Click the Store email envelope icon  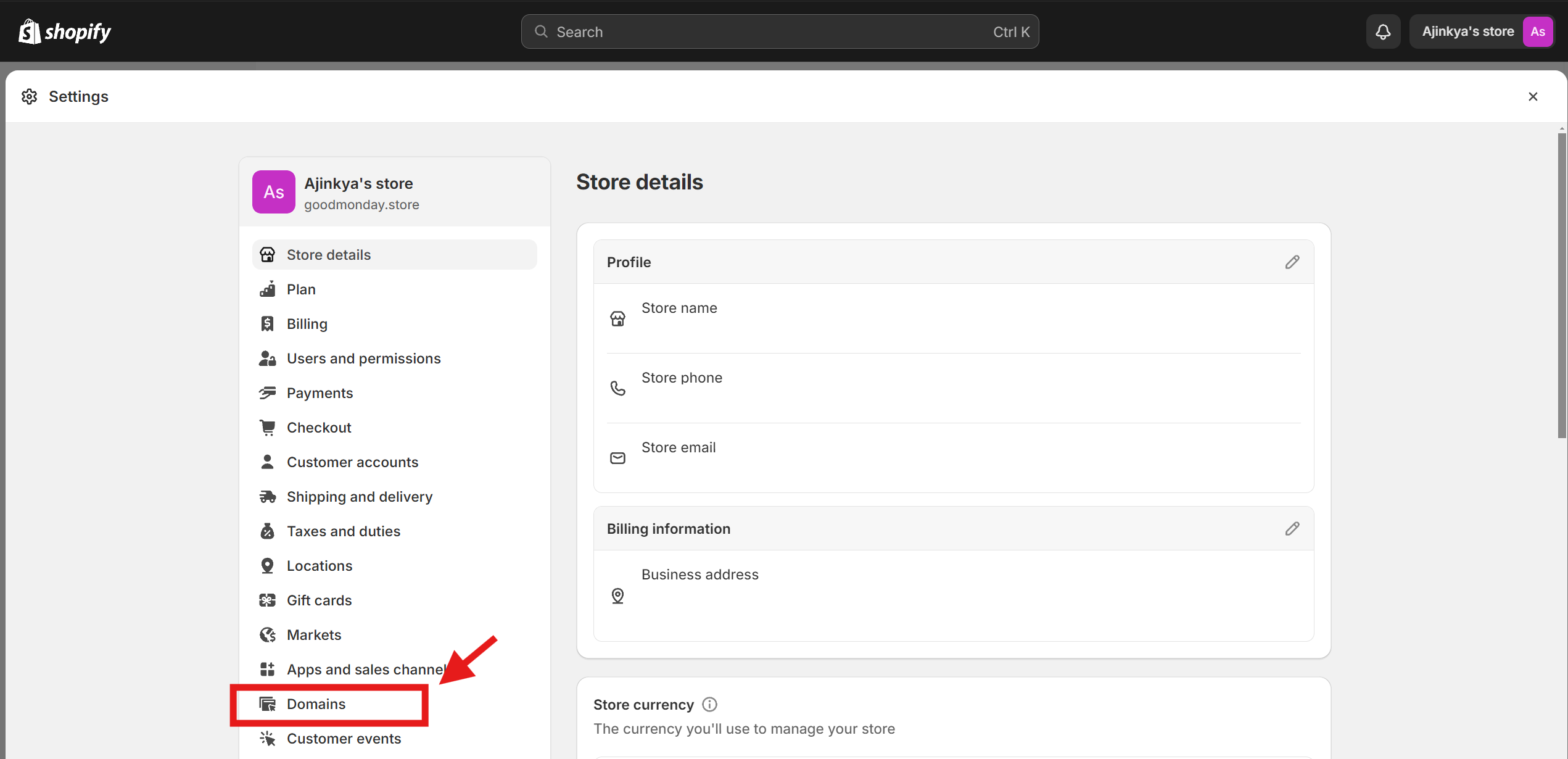[x=617, y=458]
